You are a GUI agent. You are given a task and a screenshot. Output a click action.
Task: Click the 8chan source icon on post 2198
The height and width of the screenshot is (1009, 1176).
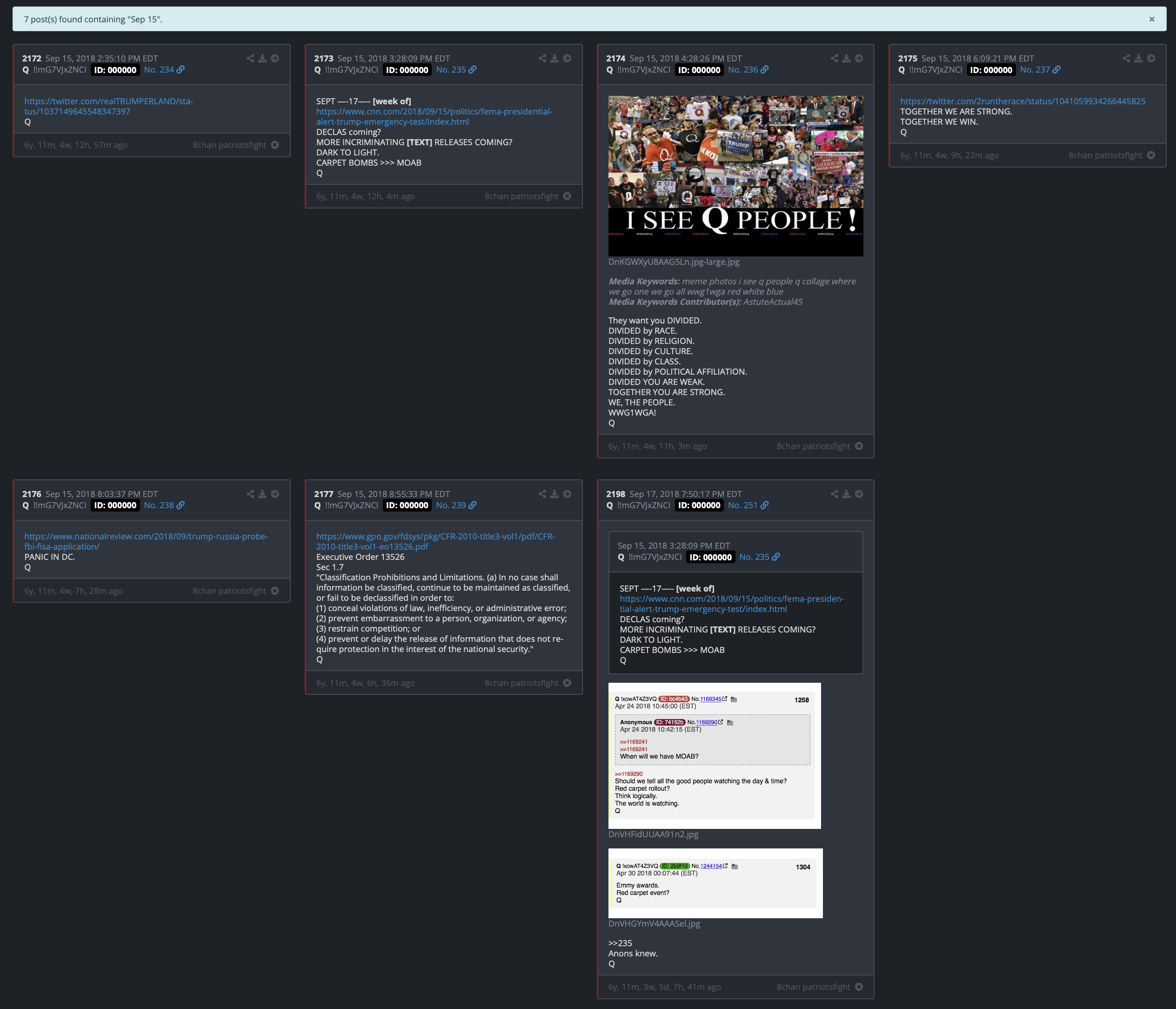859,987
